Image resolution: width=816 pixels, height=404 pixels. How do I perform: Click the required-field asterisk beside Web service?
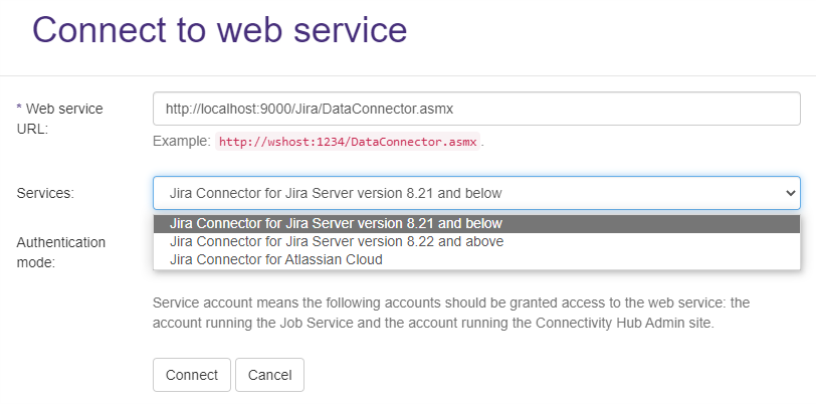coord(19,108)
